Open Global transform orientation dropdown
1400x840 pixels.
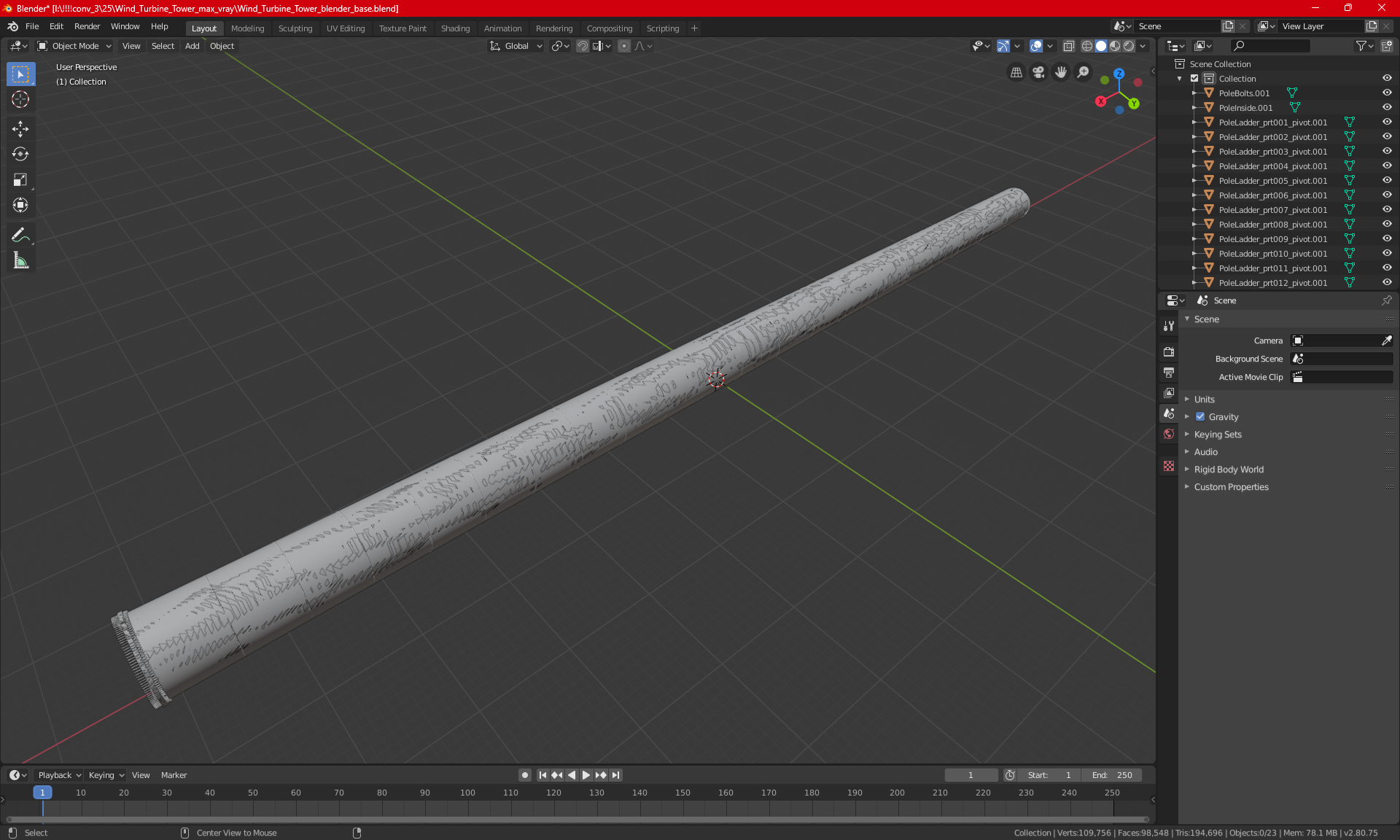(x=516, y=46)
